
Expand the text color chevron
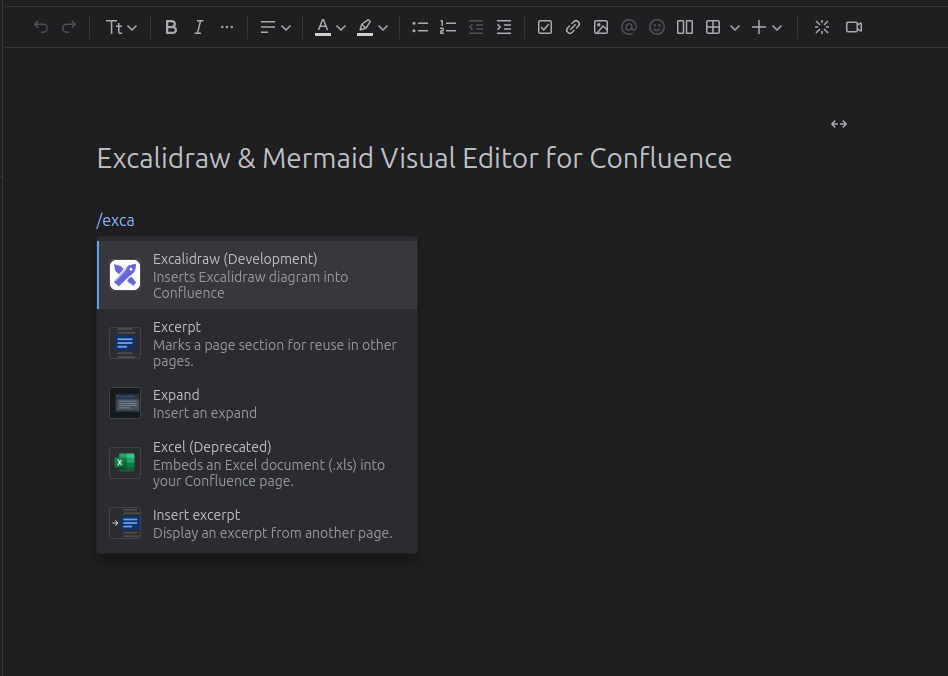(341, 28)
